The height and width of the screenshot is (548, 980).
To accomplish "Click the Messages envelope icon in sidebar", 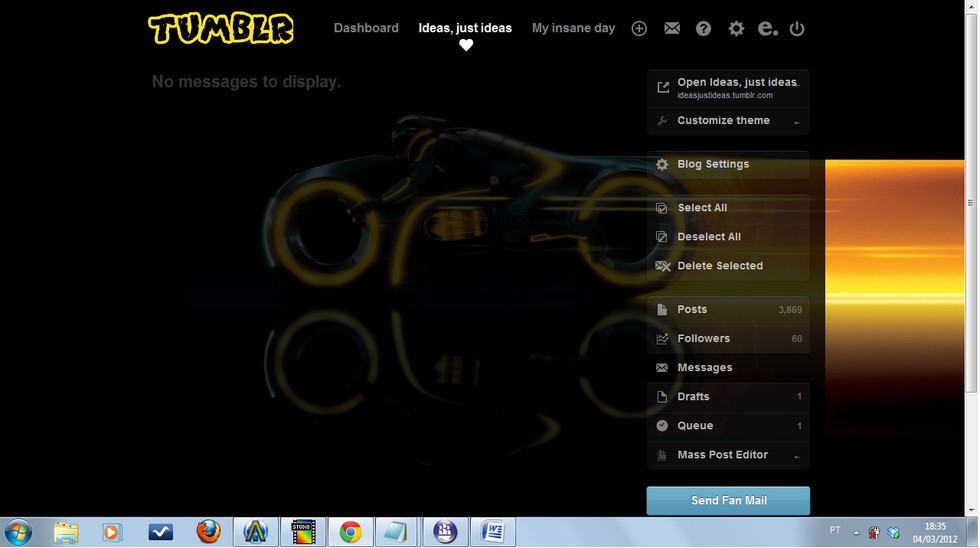I will [662, 368].
